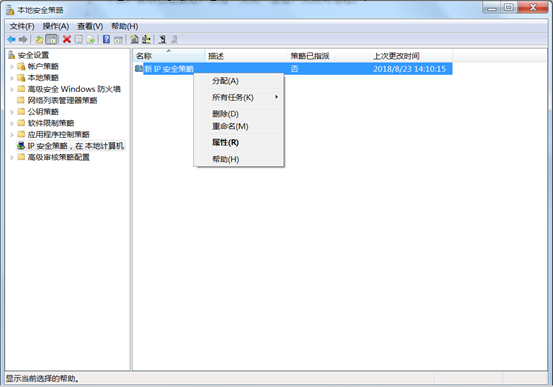
Task: Click the red X delete toolbar icon
Action: [67, 40]
